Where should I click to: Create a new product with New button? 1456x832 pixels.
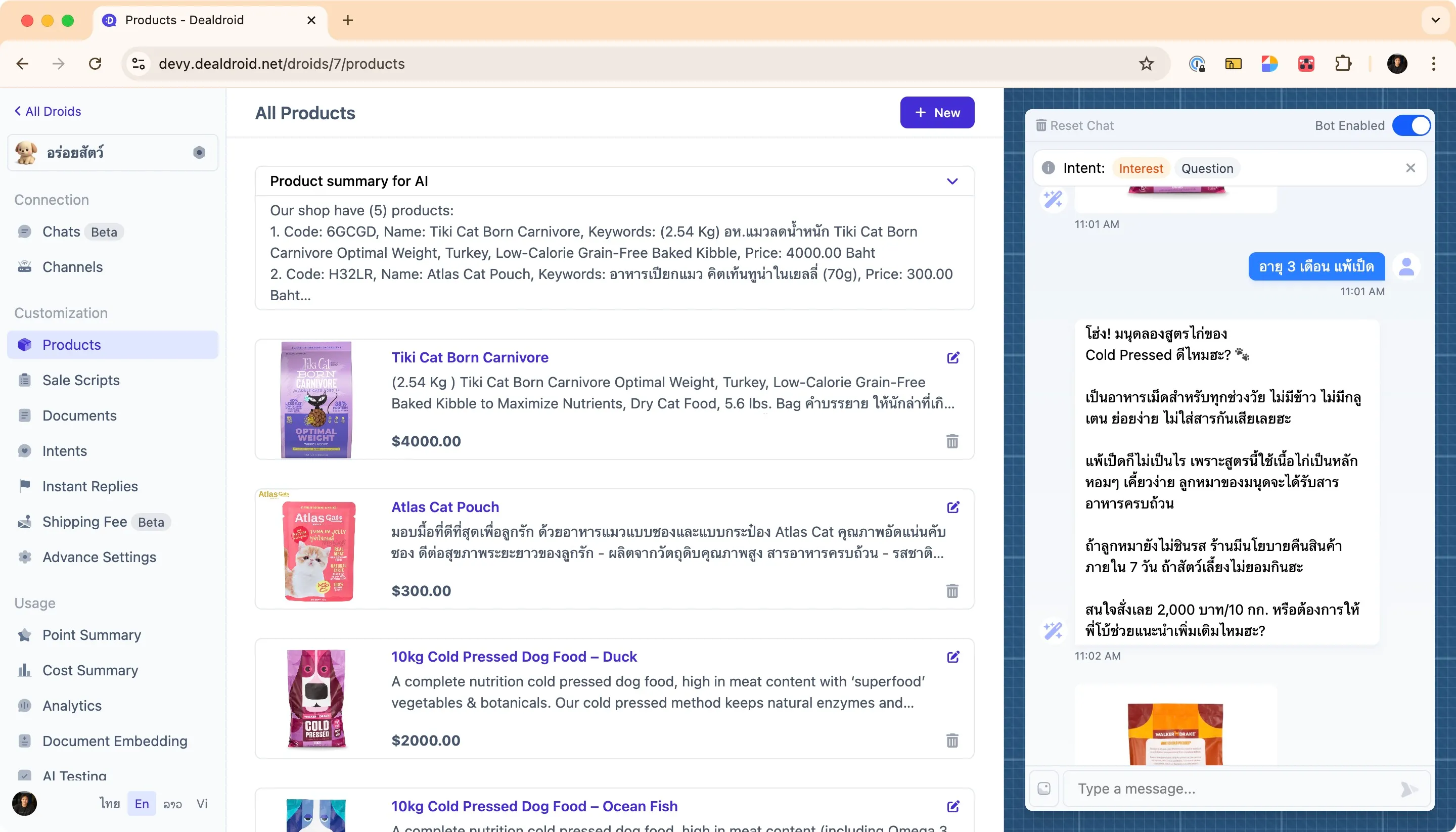(937, 112)
